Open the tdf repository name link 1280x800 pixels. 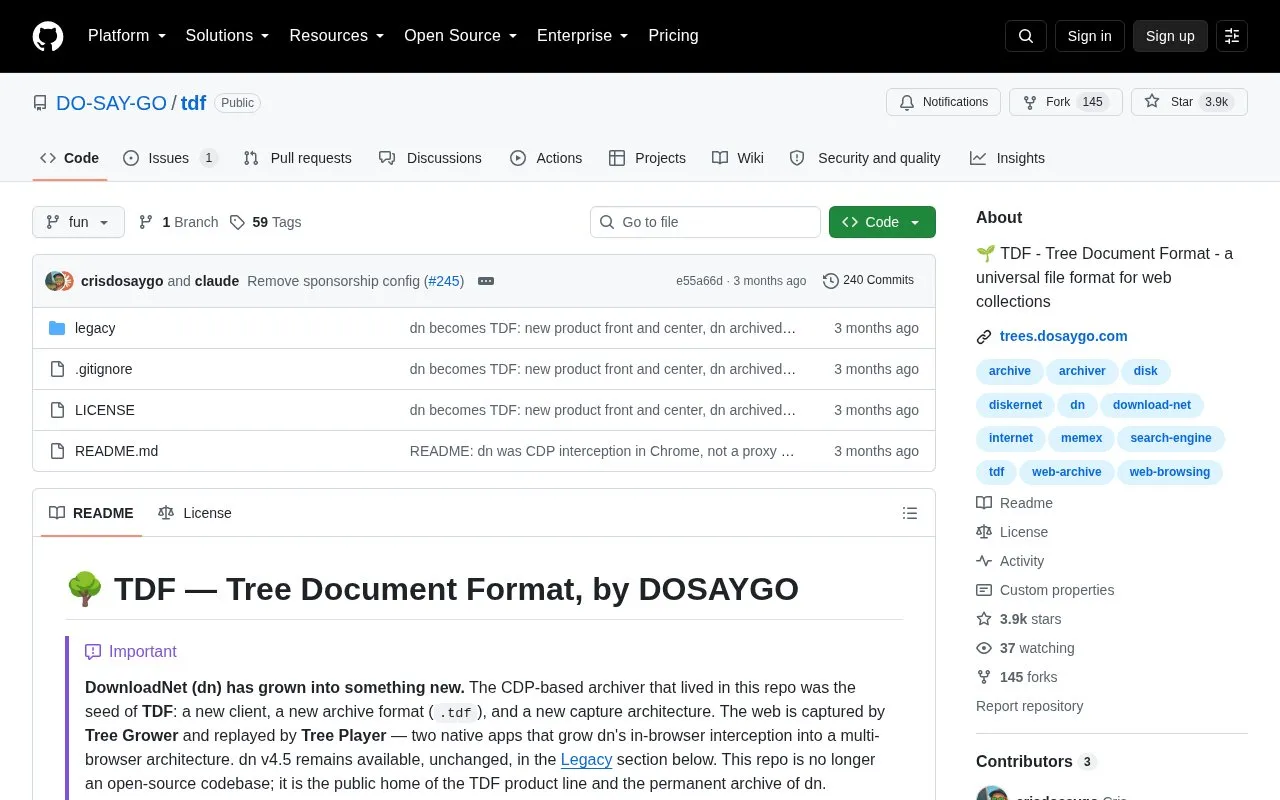click(x=193, y=103)
